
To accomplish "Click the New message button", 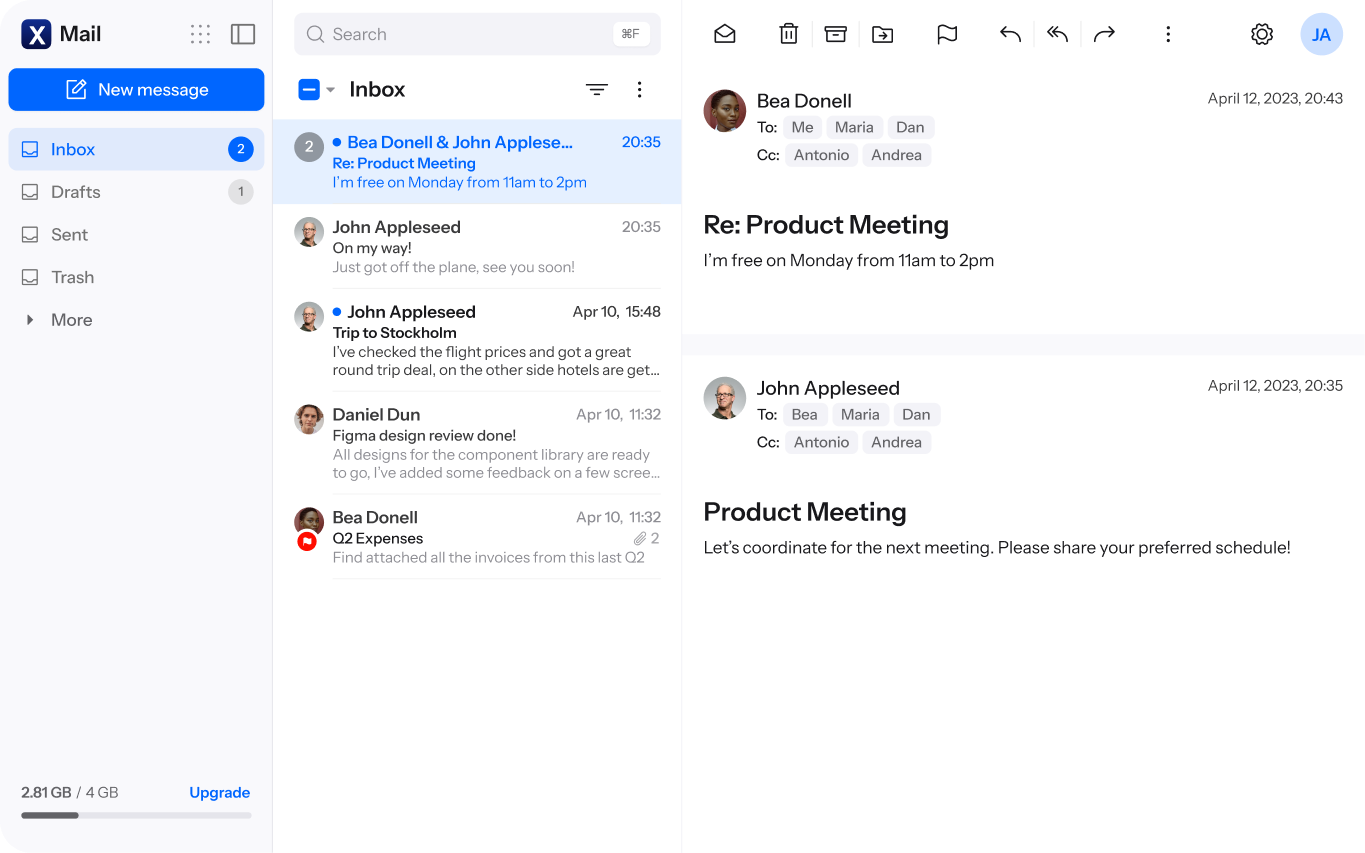I will click(136, 89).
